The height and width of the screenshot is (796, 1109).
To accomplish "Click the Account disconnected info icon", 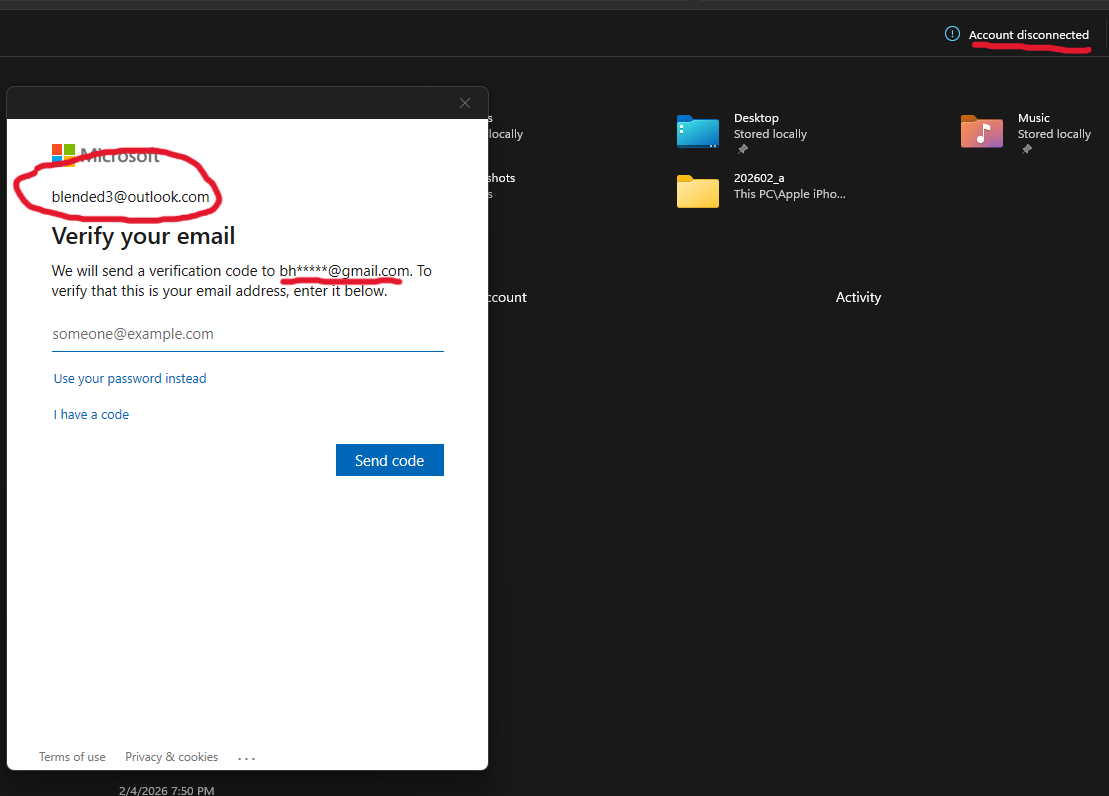I will point(953,34).
